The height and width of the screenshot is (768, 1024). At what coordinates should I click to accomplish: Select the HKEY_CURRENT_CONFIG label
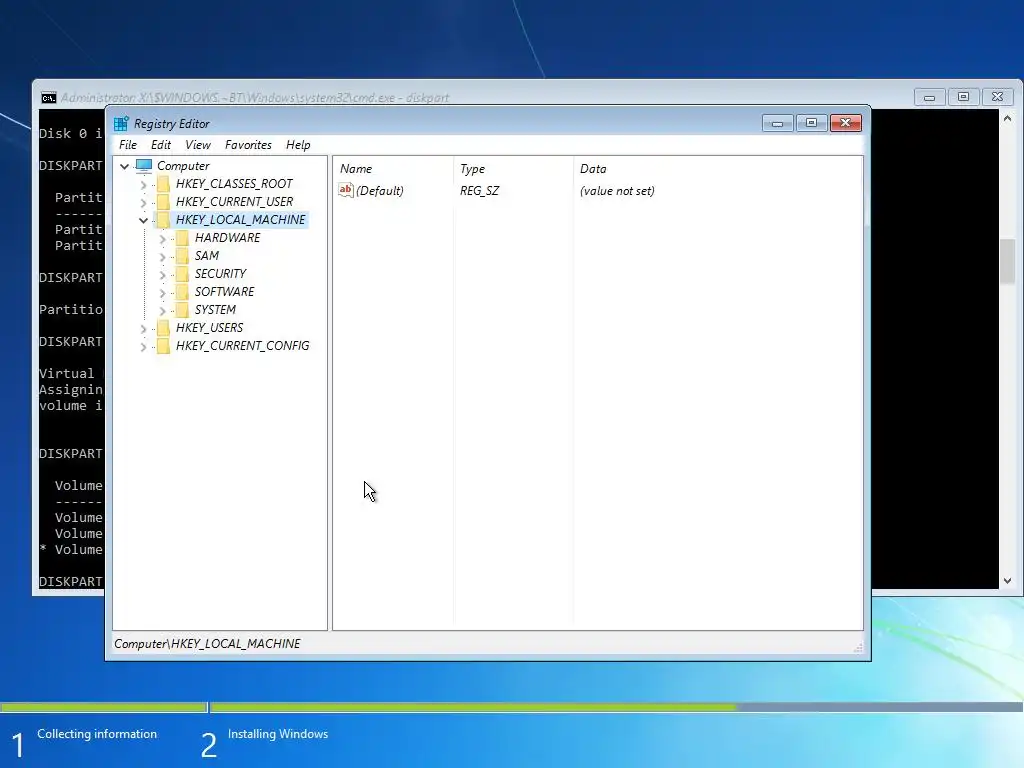(x=242, y=345)
